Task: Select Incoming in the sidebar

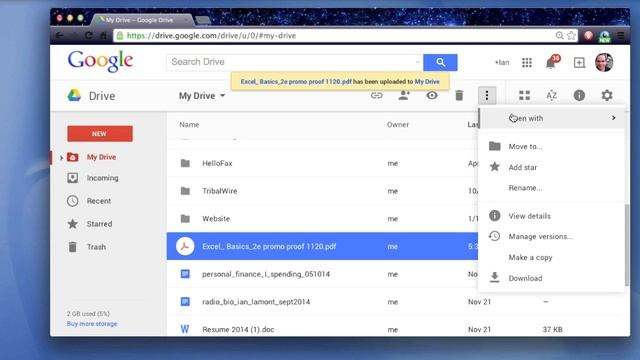Action: coord(102,178)
